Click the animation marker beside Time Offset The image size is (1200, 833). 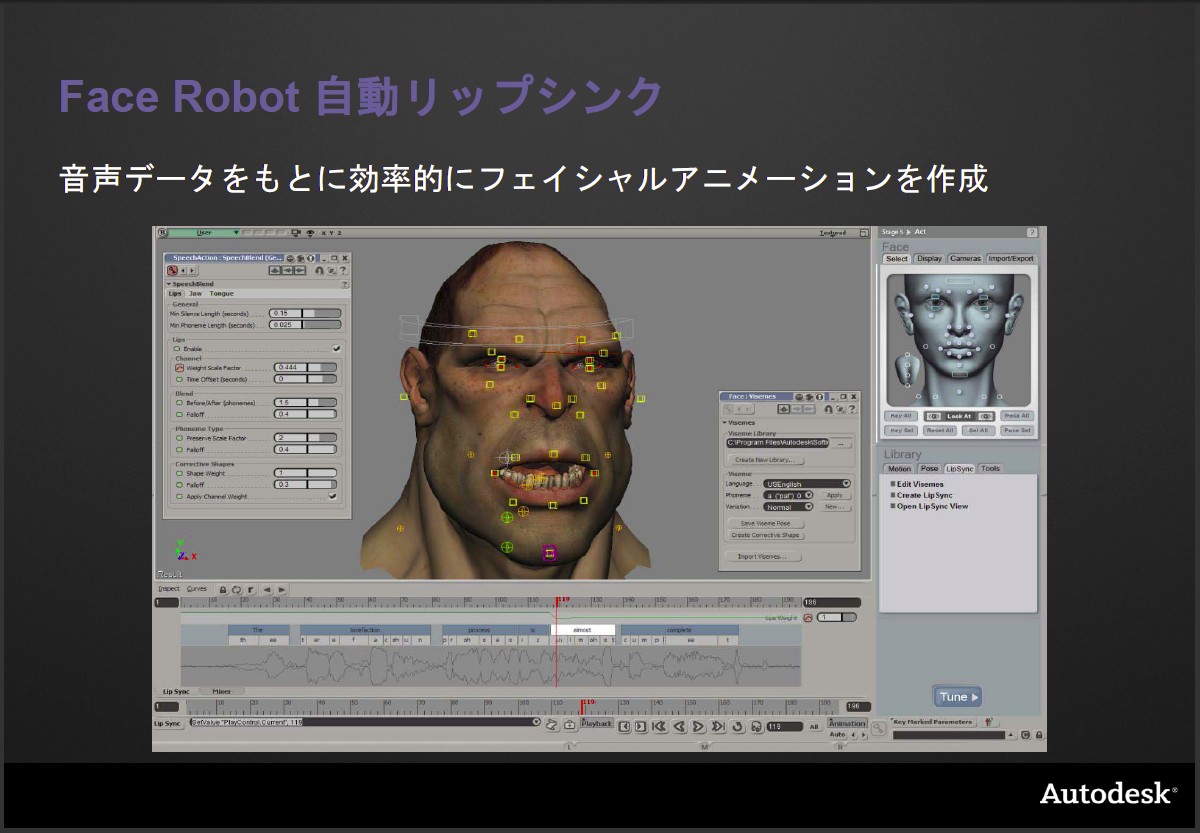coord(180,380)
